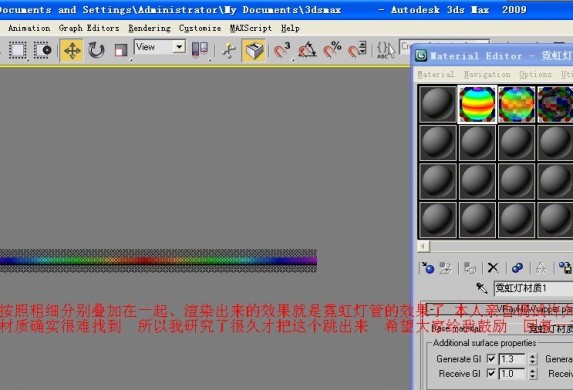This screenshot has height=390, width=573.
Task: Choose the Select and Scale tool
Action: point(120,50)
